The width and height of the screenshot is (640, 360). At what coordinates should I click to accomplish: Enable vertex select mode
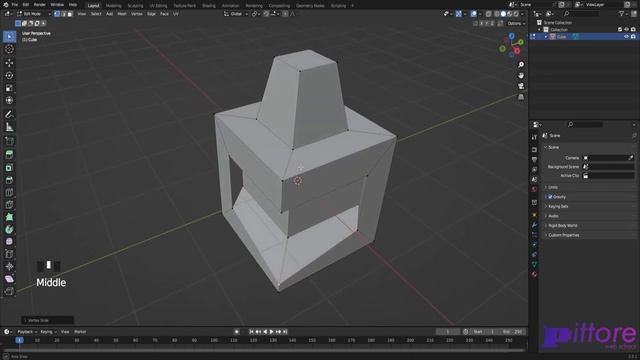point(57,14)
